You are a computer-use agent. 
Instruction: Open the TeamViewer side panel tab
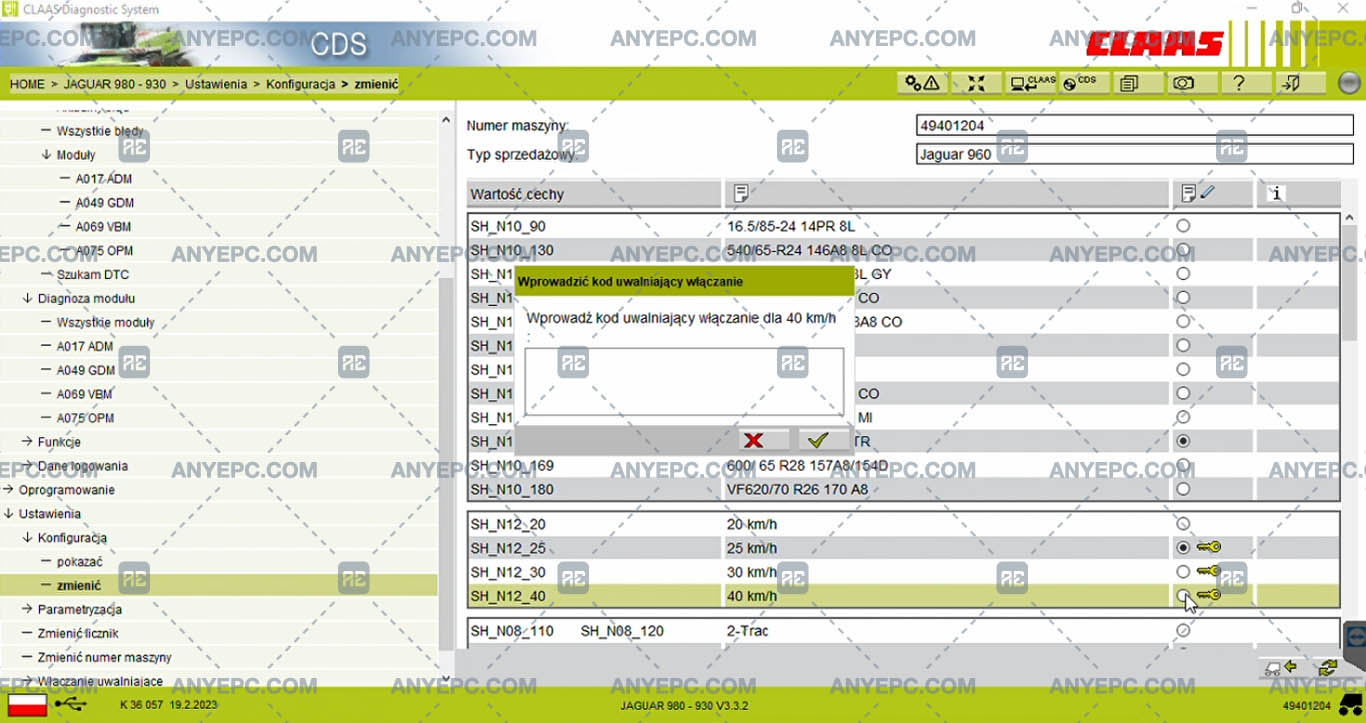[x=1355, y=635]
